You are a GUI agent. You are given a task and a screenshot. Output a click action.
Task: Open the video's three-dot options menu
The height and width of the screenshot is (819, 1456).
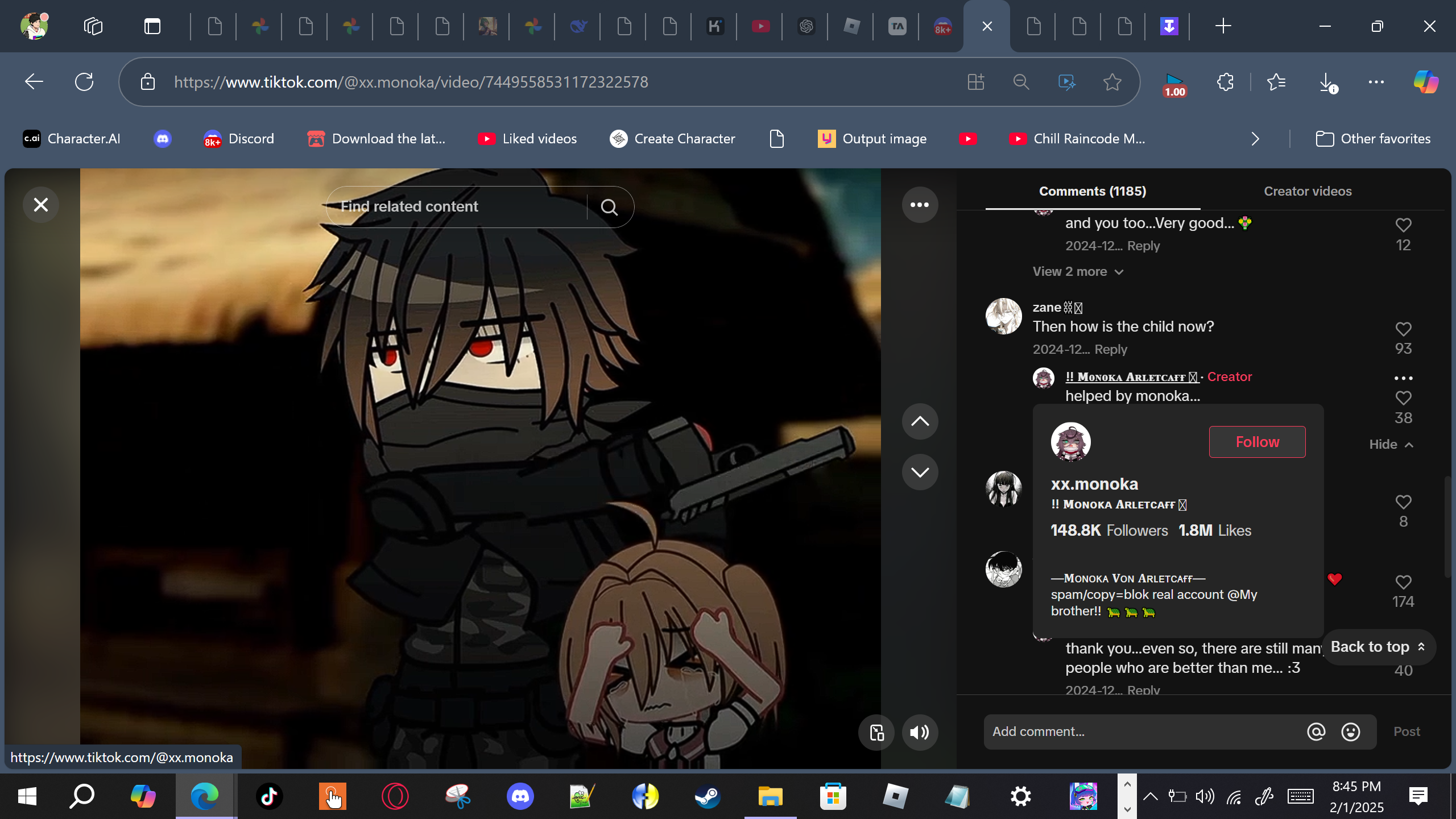[919, 205]
